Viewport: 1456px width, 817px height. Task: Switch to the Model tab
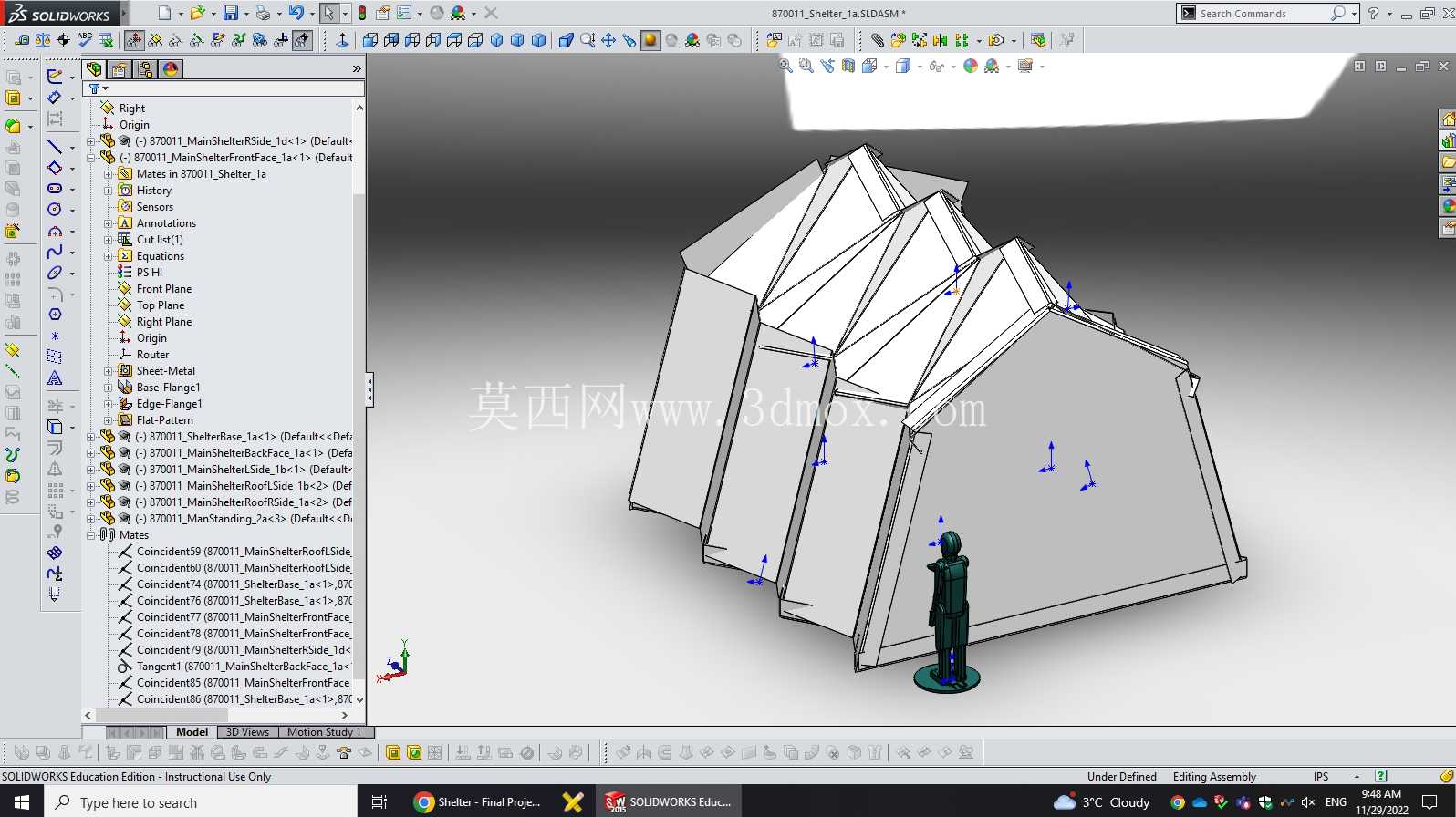tap(192, 732)
